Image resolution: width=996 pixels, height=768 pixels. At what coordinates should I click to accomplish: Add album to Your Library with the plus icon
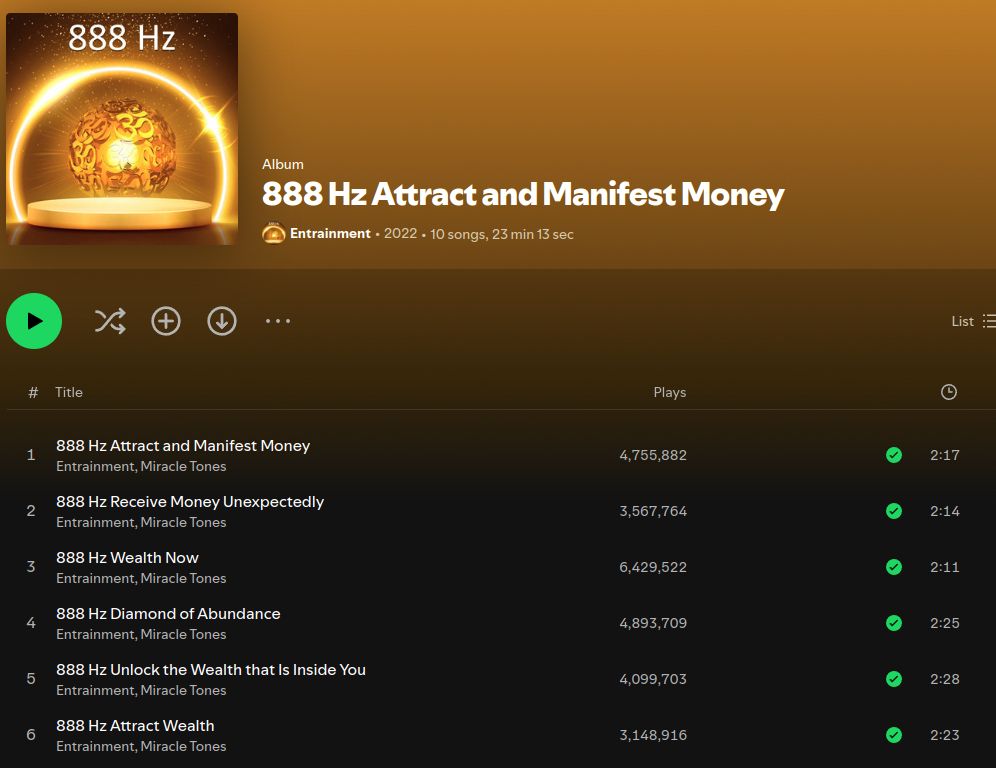[x=166, y=321]
